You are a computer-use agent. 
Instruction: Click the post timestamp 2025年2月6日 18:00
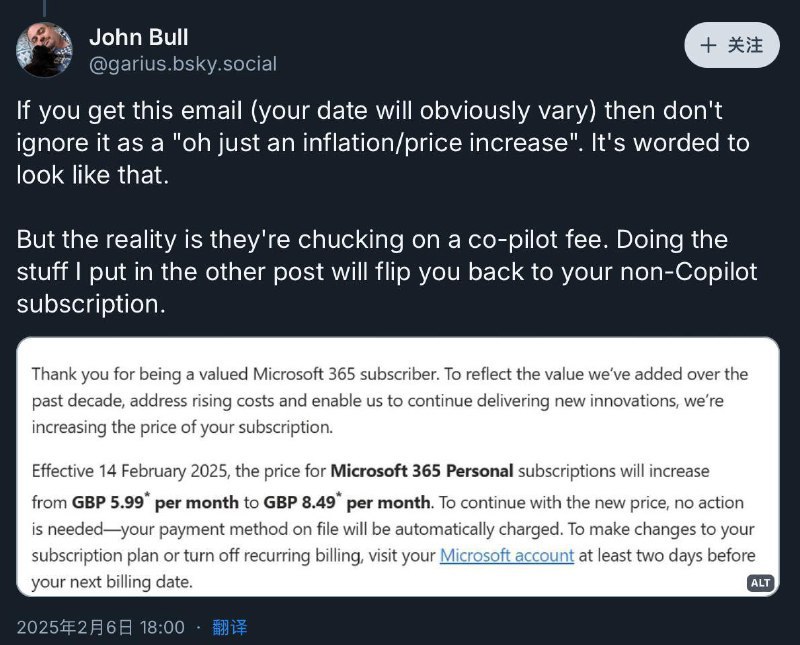point(100,628)
